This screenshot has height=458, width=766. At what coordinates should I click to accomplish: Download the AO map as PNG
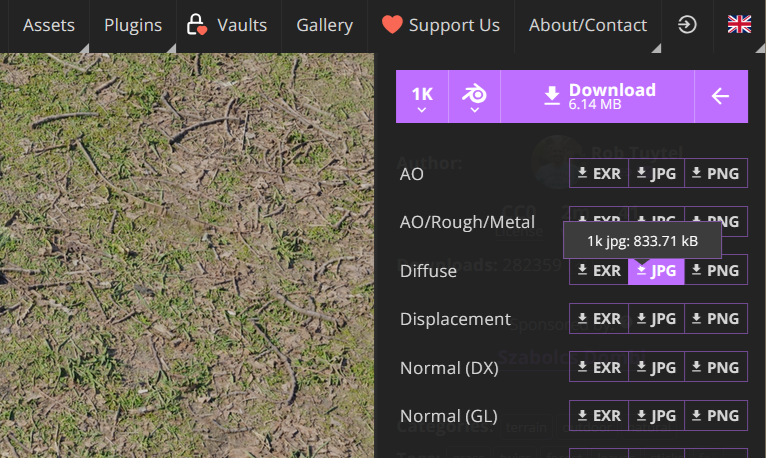pos(716,174)
